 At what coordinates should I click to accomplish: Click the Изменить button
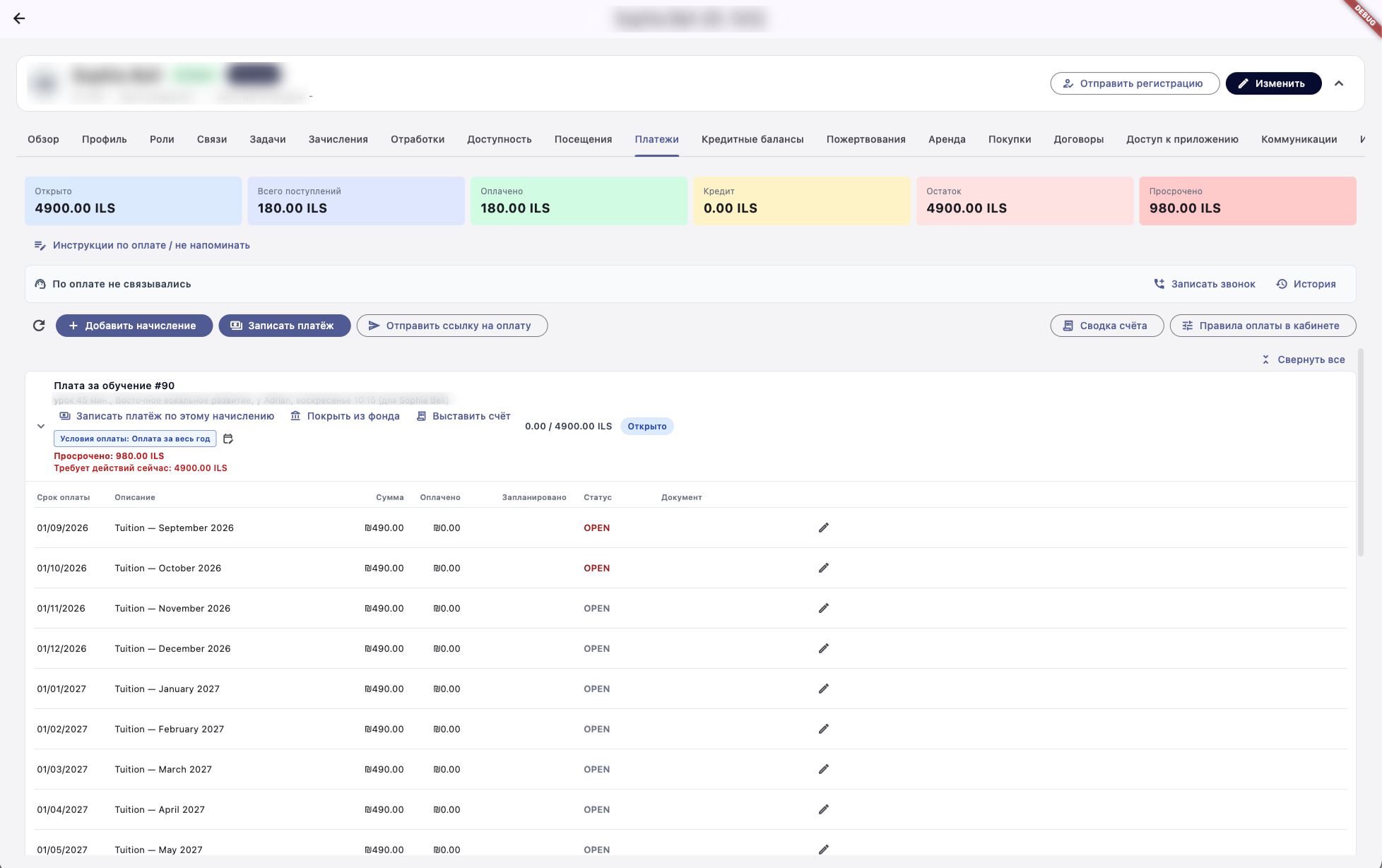click(x=1273, y=83)
